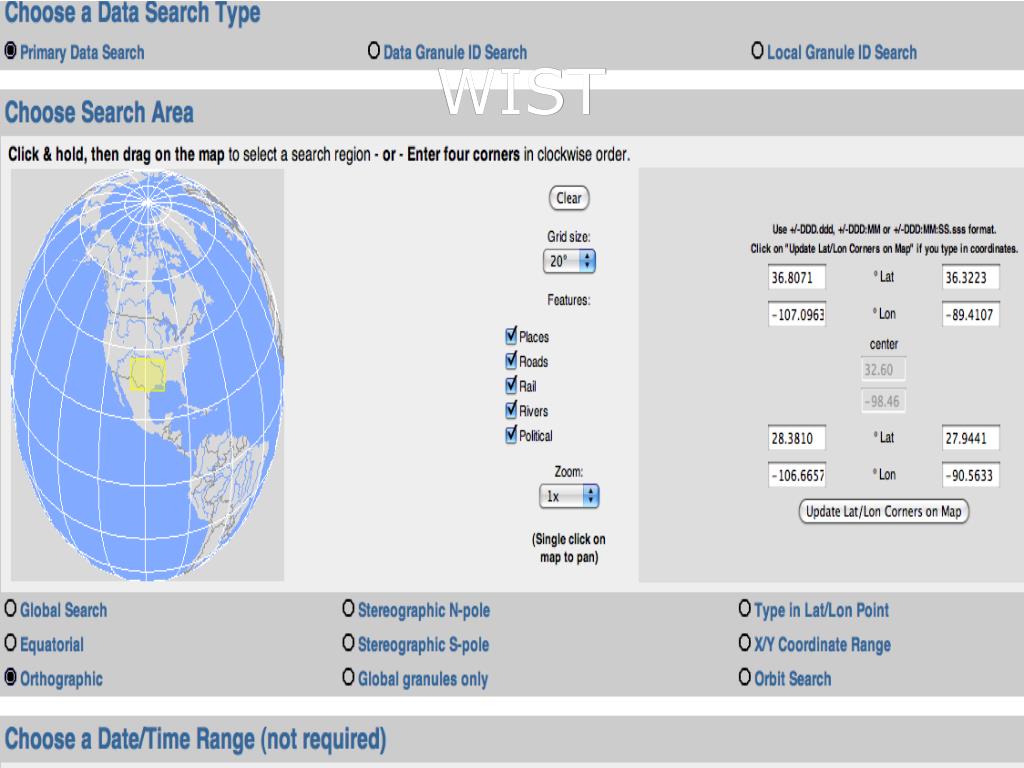Uncheck the Roads feature checkbox
The image size is (1024, 768).
[511, 360]
